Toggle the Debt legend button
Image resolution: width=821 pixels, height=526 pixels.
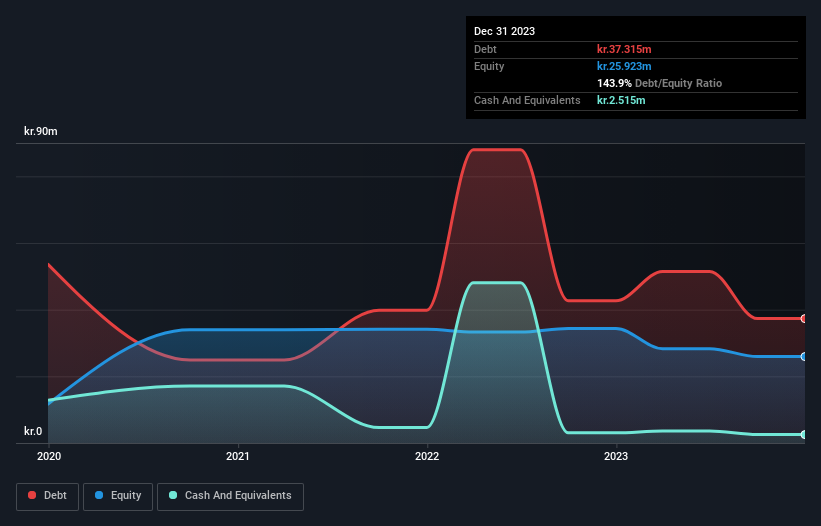point(48,496)
